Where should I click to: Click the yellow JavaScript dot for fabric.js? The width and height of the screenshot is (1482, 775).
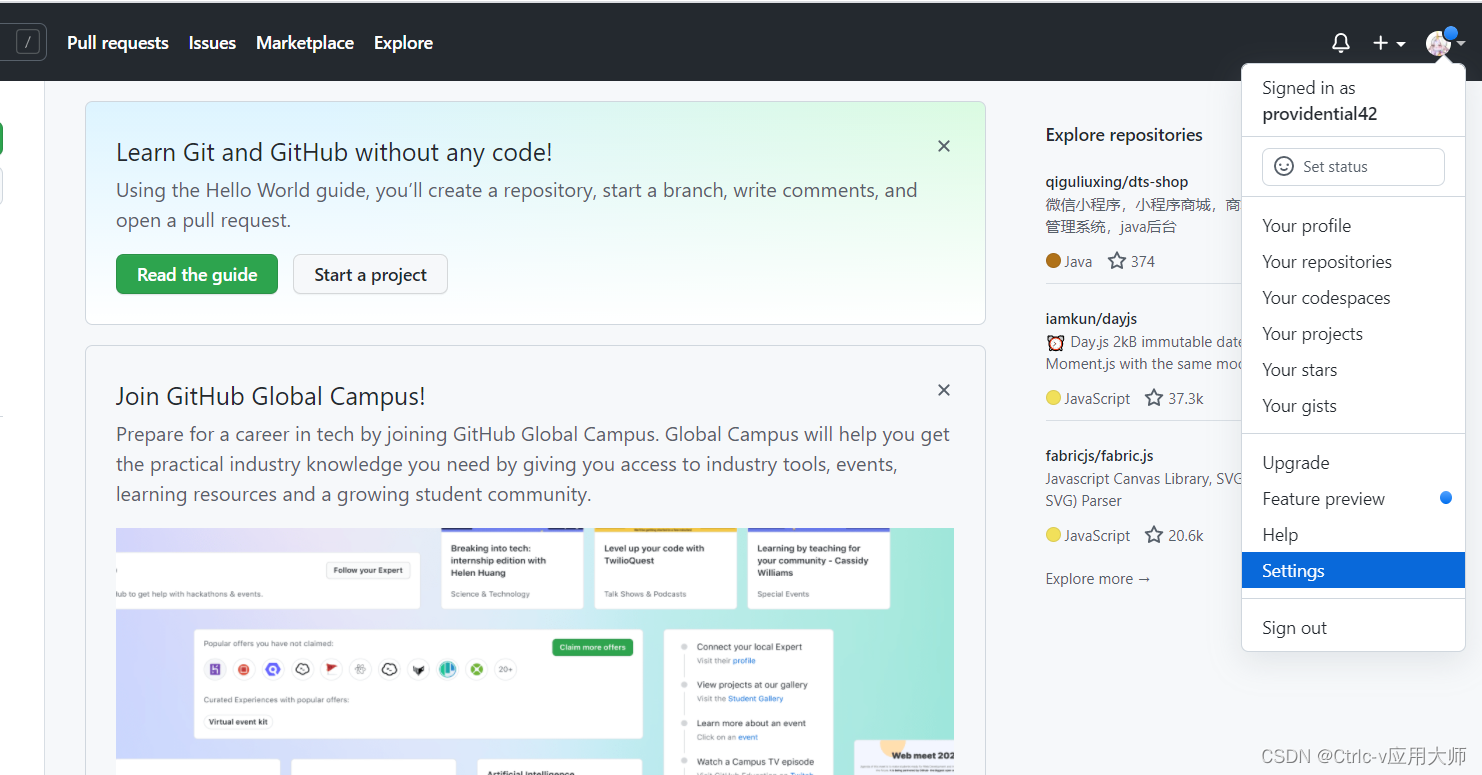pos(1053,535)
